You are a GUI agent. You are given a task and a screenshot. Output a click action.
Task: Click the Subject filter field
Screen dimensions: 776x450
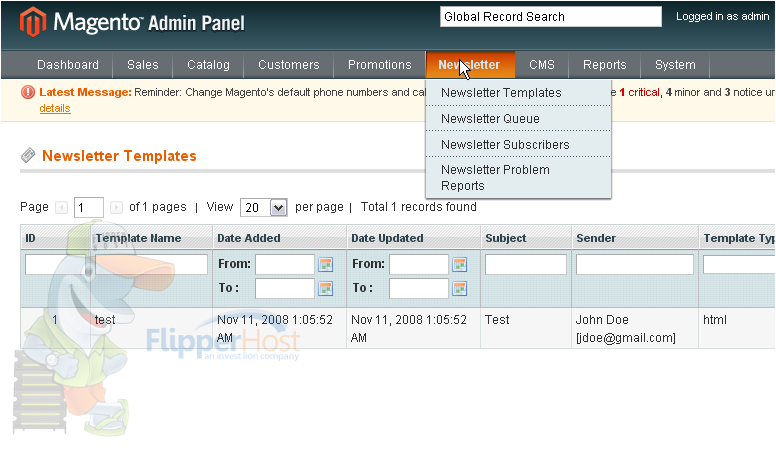pos(526,264)
